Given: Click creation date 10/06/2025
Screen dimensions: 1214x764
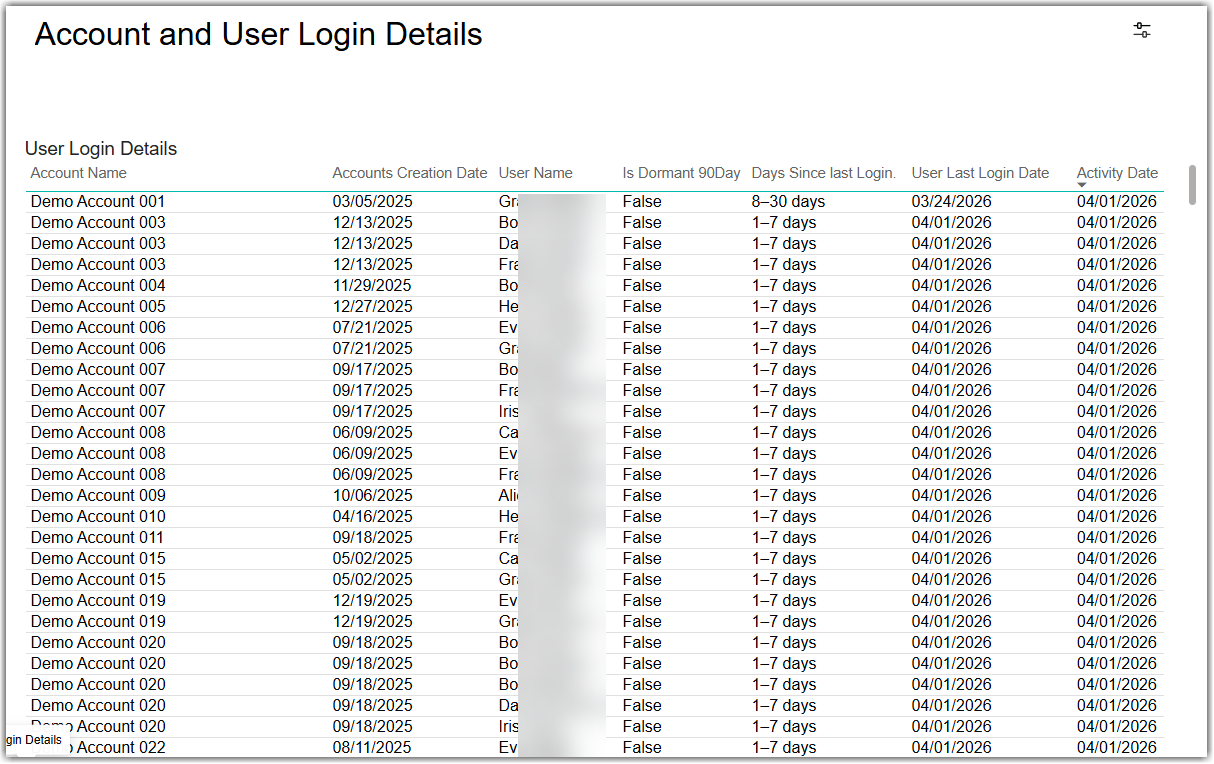Looking at the screenshot, I should (x=373, y=495).
